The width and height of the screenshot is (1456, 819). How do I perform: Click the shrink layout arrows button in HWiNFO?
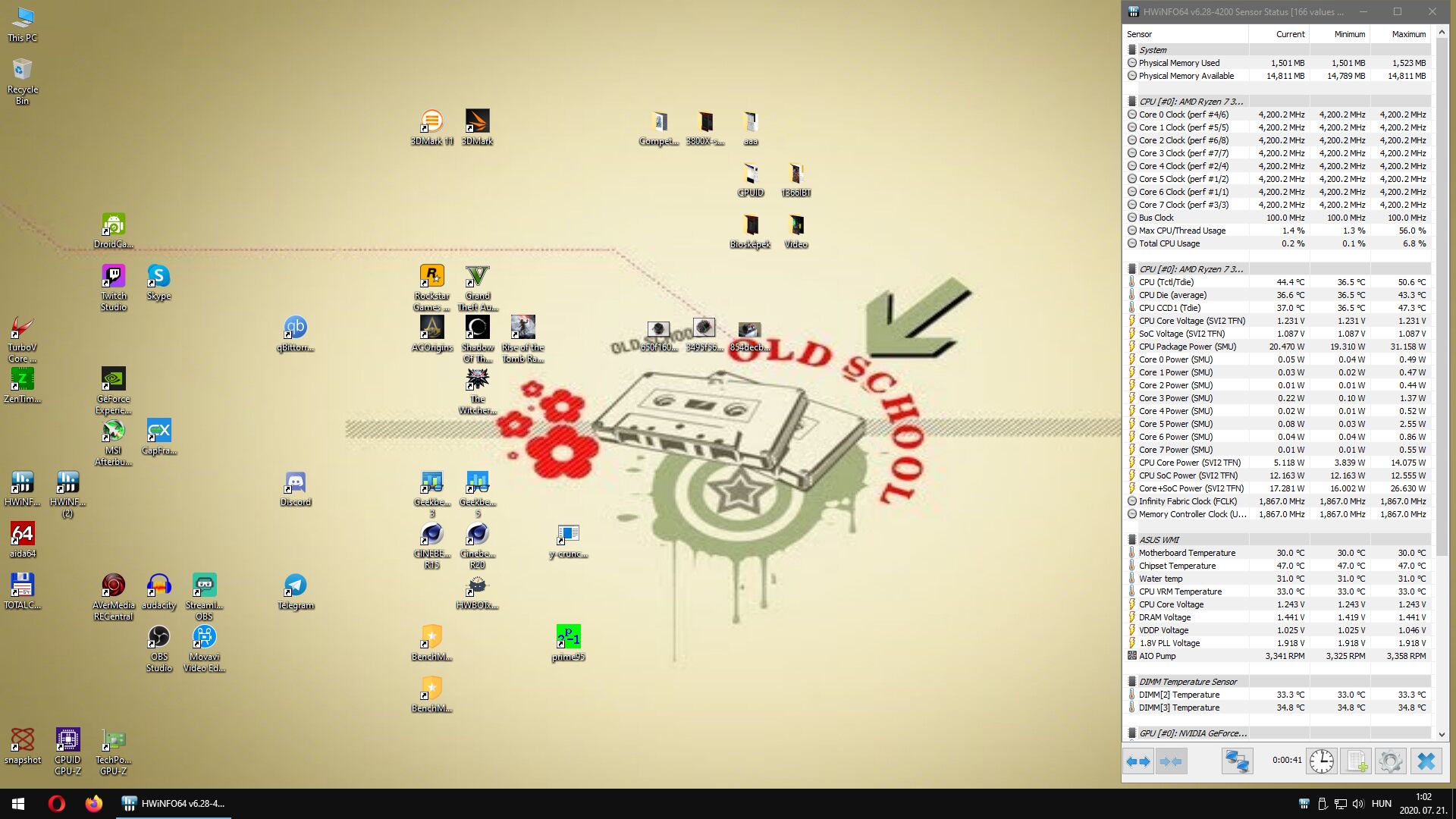1171,761
